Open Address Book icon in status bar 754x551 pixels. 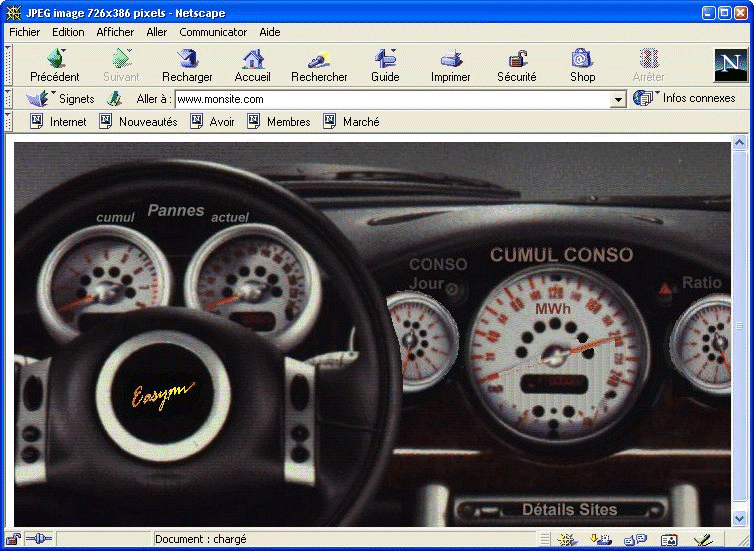[669, 540]
